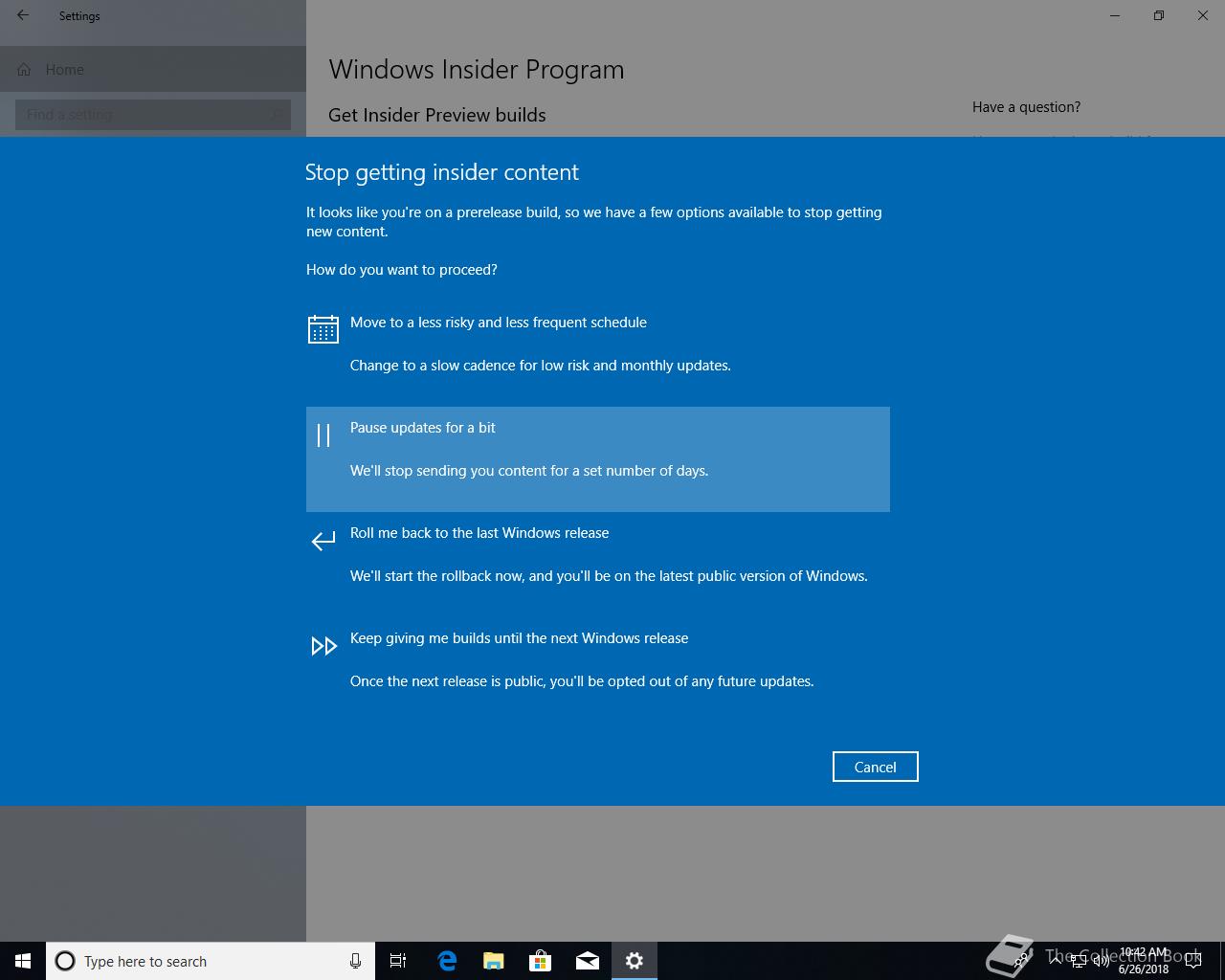
Task: Open Mail app from taskbar
Action: [x=588, y=961]
